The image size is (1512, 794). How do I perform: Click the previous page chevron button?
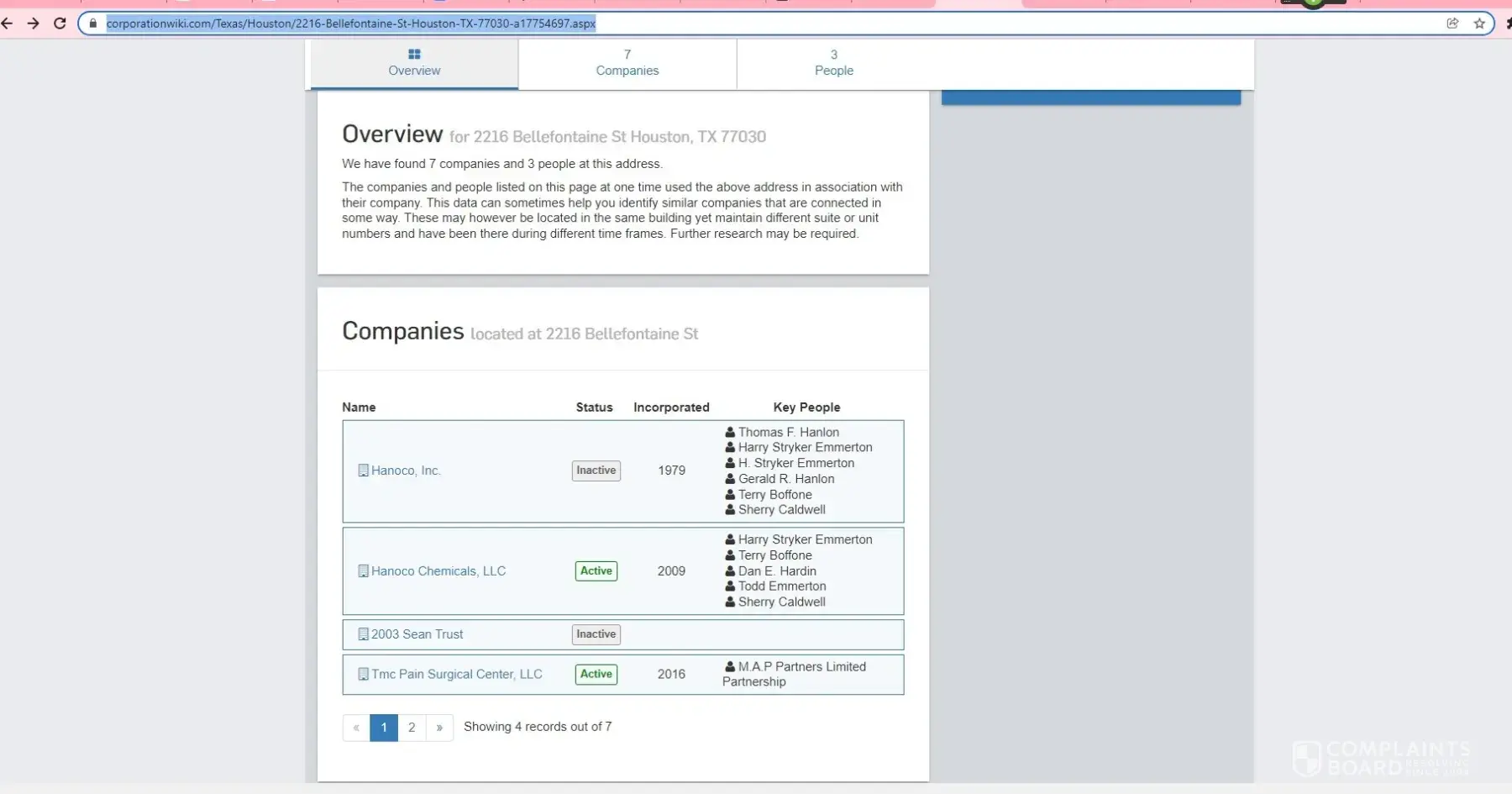tap(356, 728)
